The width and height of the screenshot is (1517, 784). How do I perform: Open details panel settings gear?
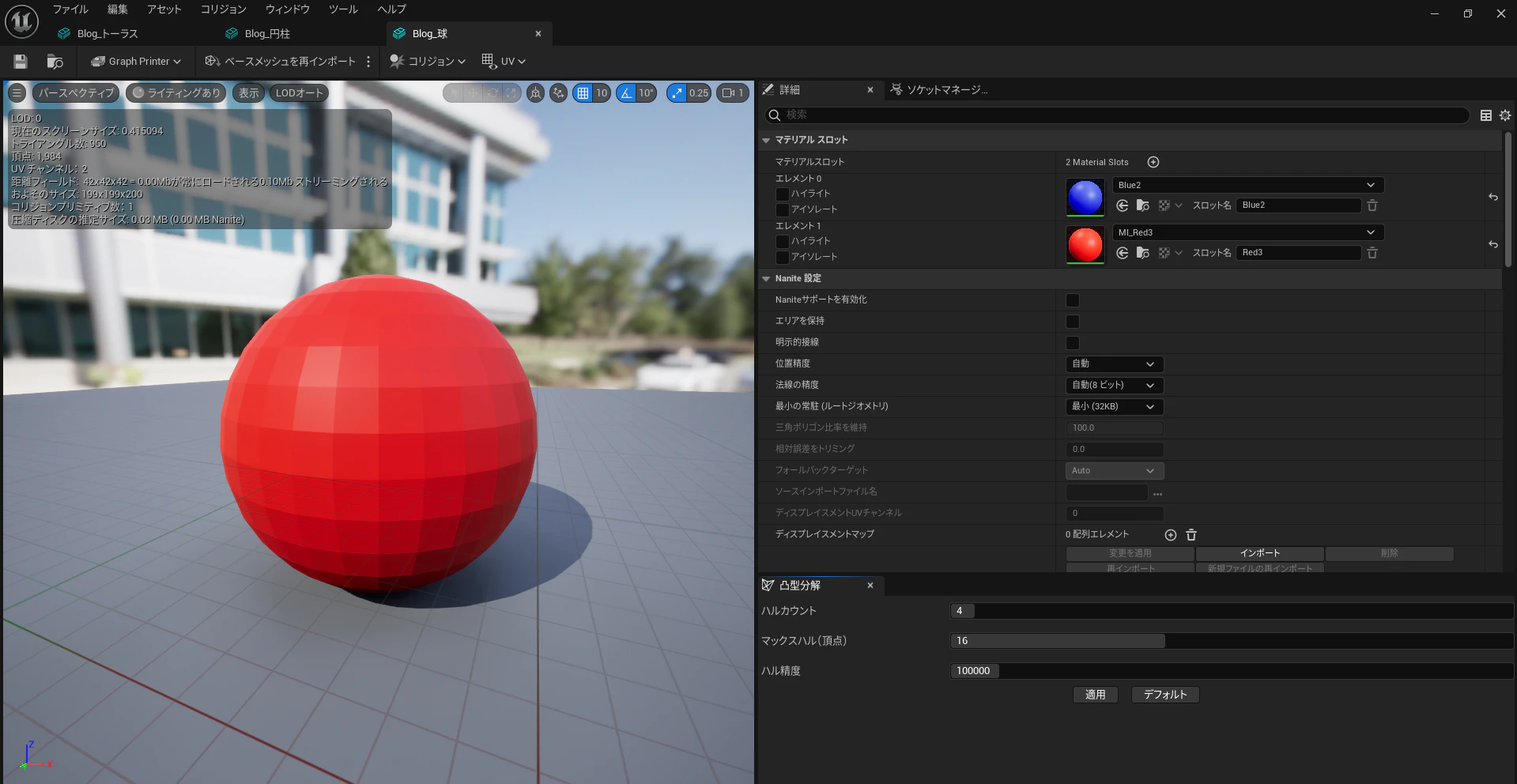(x=1505, y=115)
